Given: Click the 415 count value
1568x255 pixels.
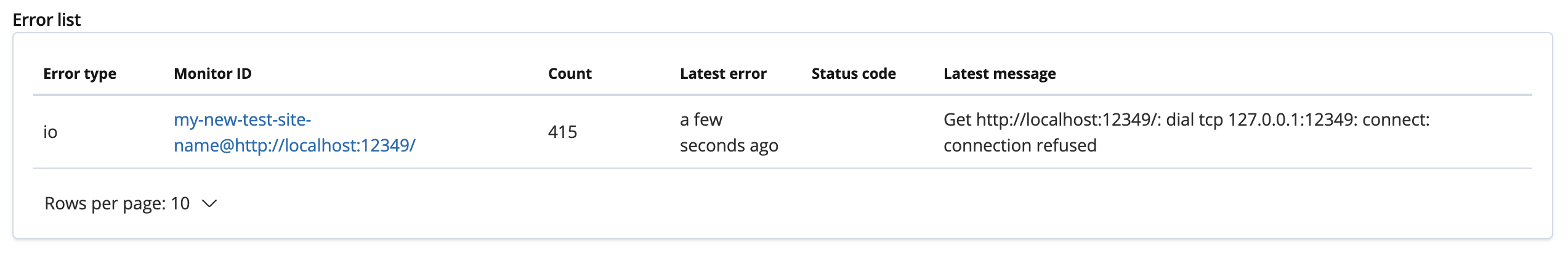Looking at the screenshot, I should pos(562,132).
